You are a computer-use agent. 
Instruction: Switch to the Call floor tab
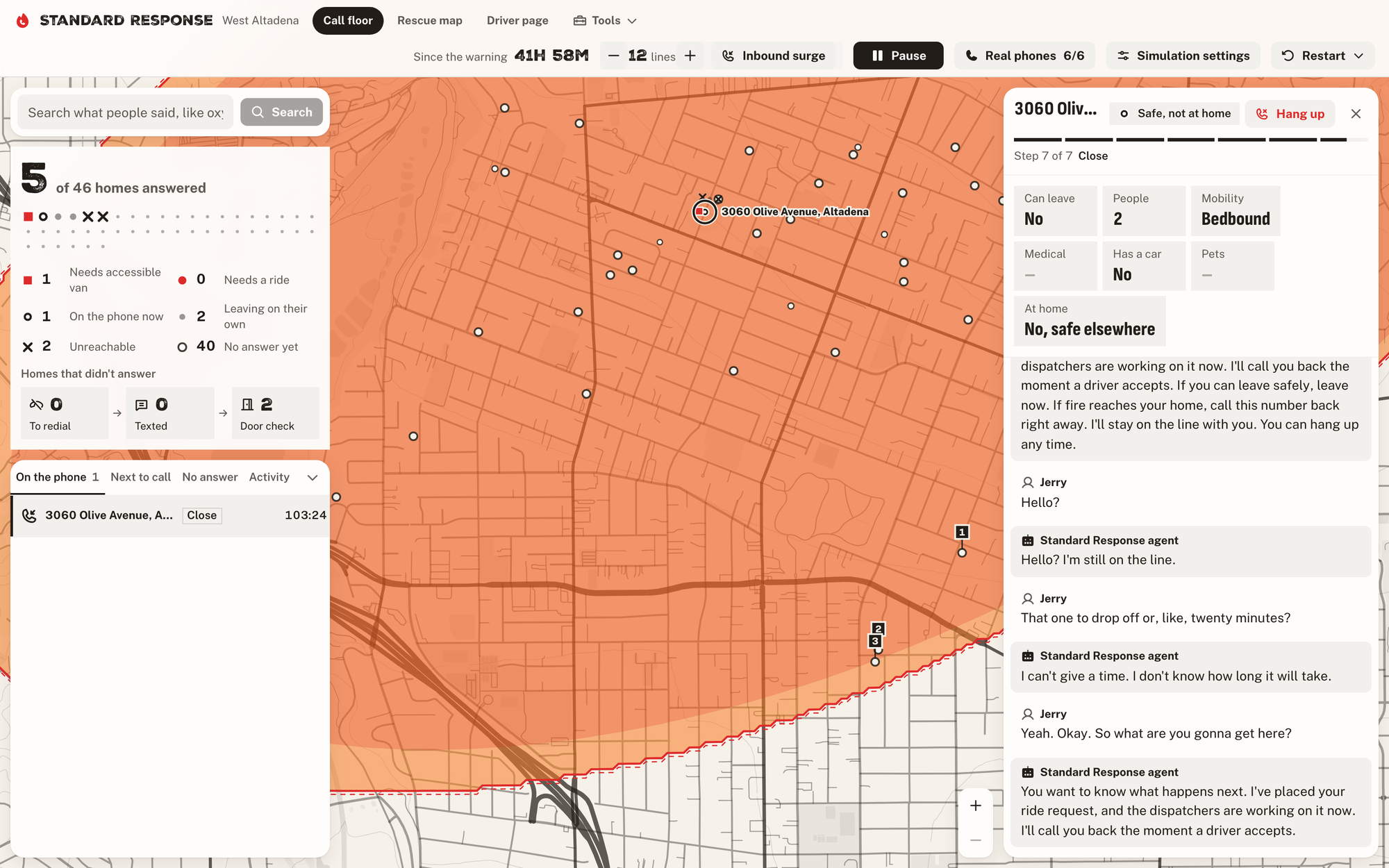[x=348, y=21]
